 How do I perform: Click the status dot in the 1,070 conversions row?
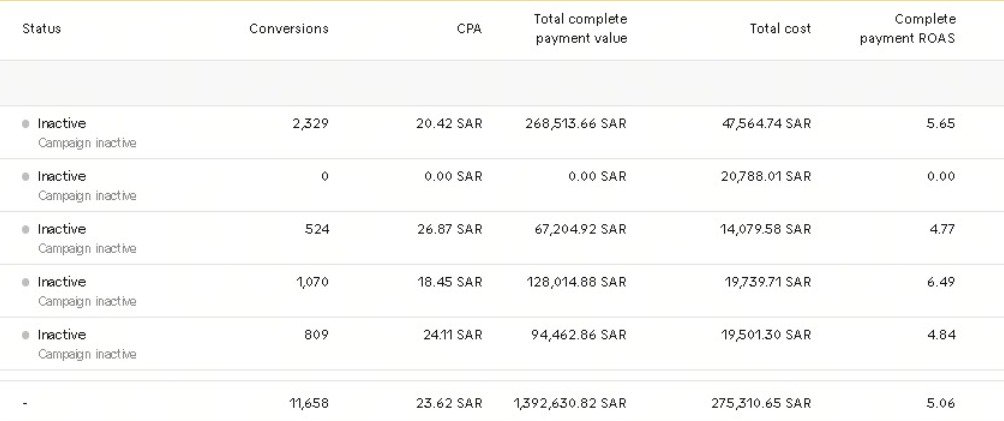pos(26,283)
